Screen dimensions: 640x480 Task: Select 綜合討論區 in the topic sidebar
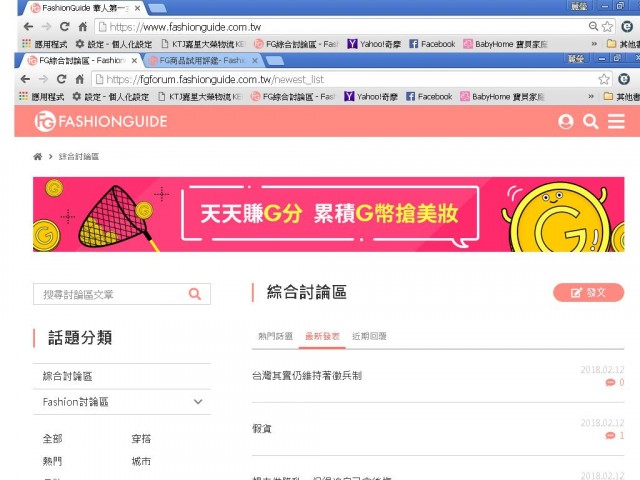pyautogui.click(x=67, y=376)
